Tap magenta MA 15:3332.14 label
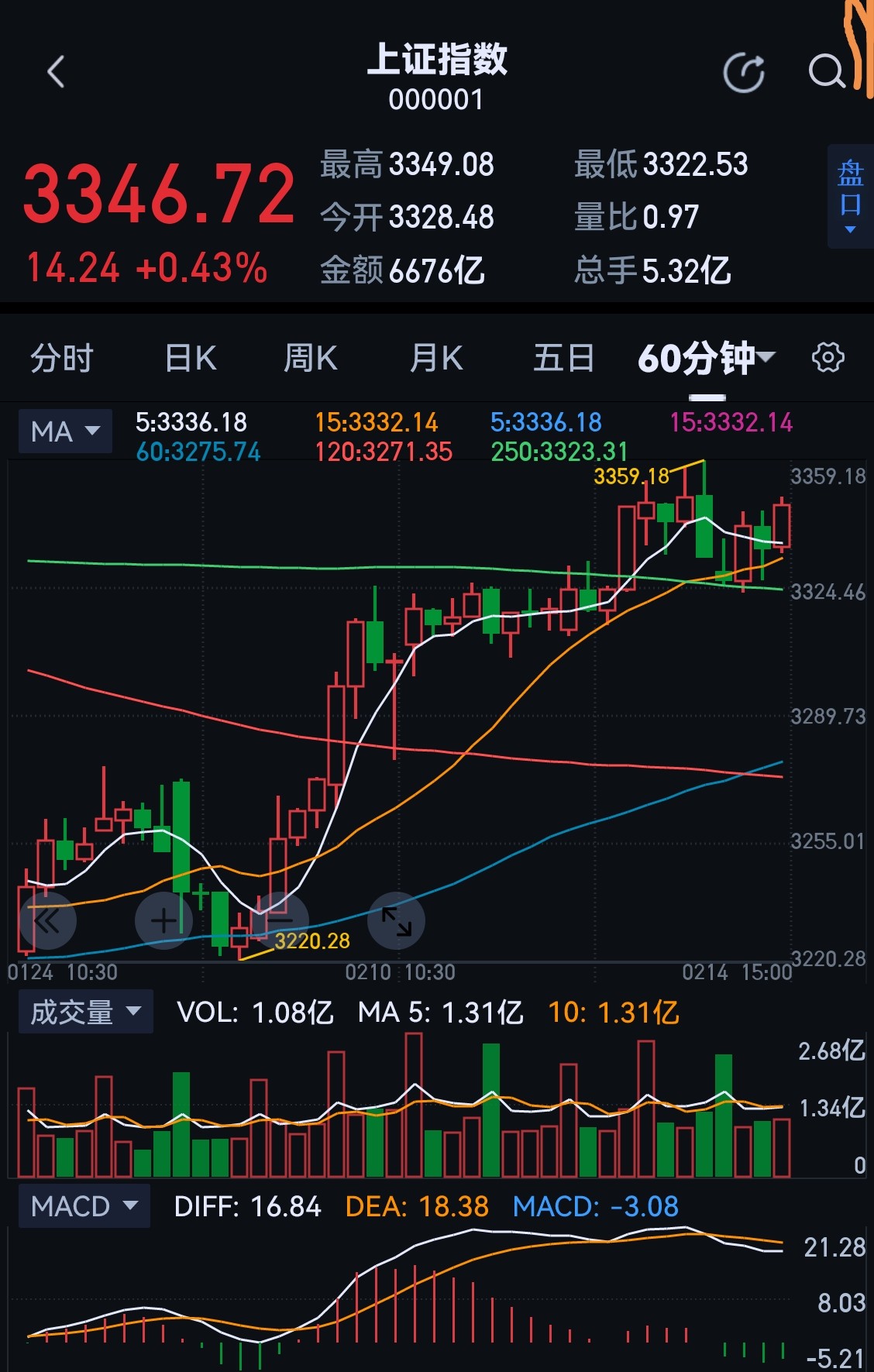 pyautogui.click(x=731, y=422)
